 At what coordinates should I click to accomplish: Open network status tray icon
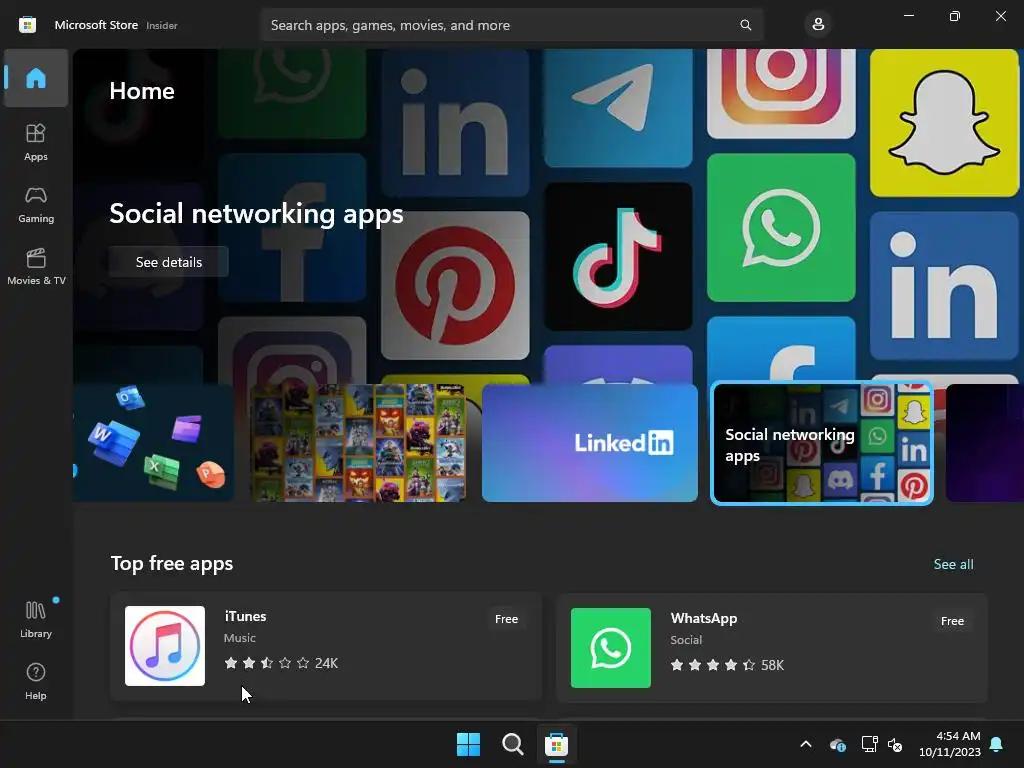pos(869,744)
